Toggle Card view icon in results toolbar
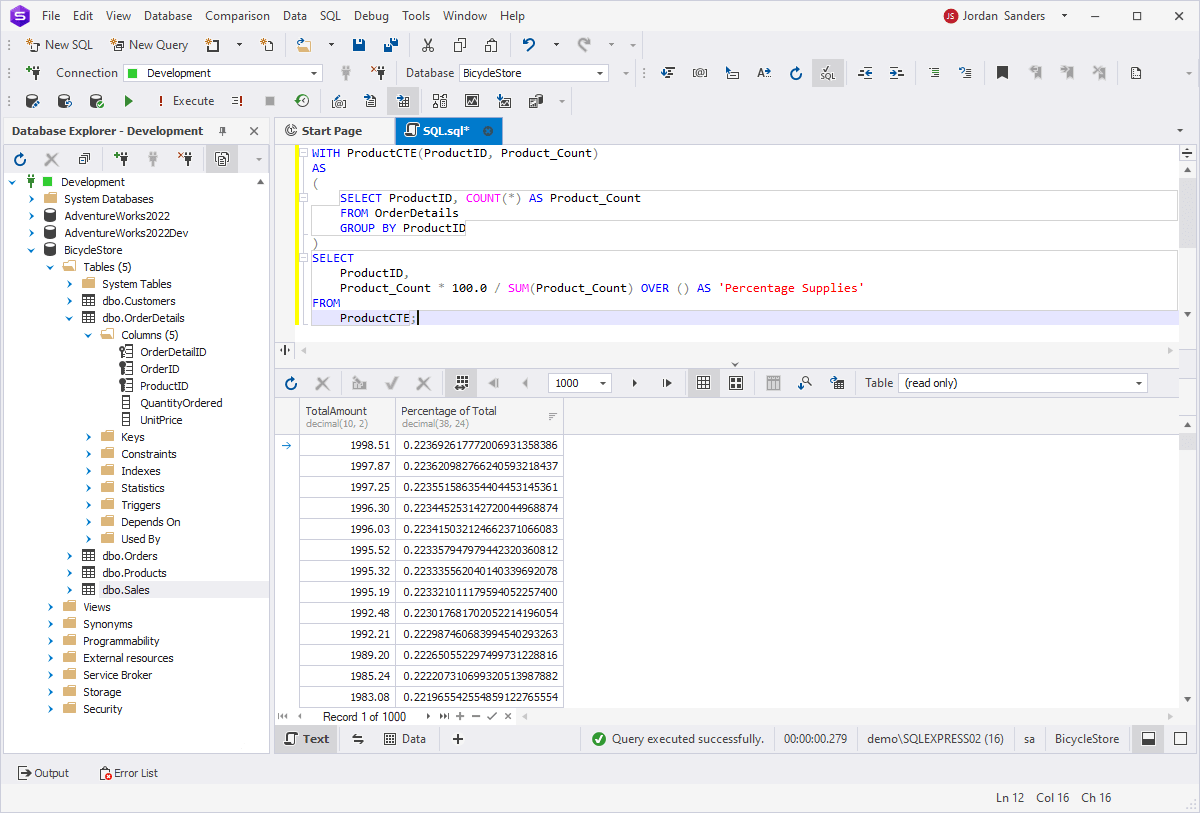The image size is (1200, 813). [736, 383]
